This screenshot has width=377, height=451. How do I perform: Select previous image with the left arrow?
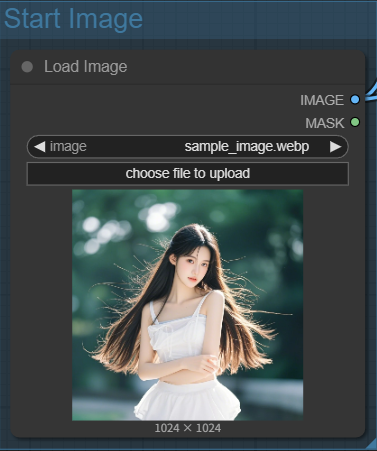[x=39, y=147]
